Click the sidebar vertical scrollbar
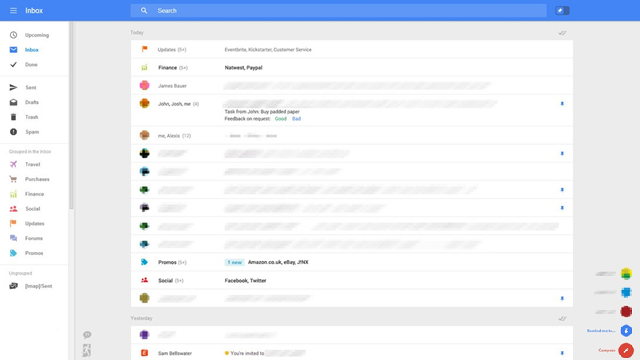The height and width of the screenshot is (360, 640). tap(71, 116)
